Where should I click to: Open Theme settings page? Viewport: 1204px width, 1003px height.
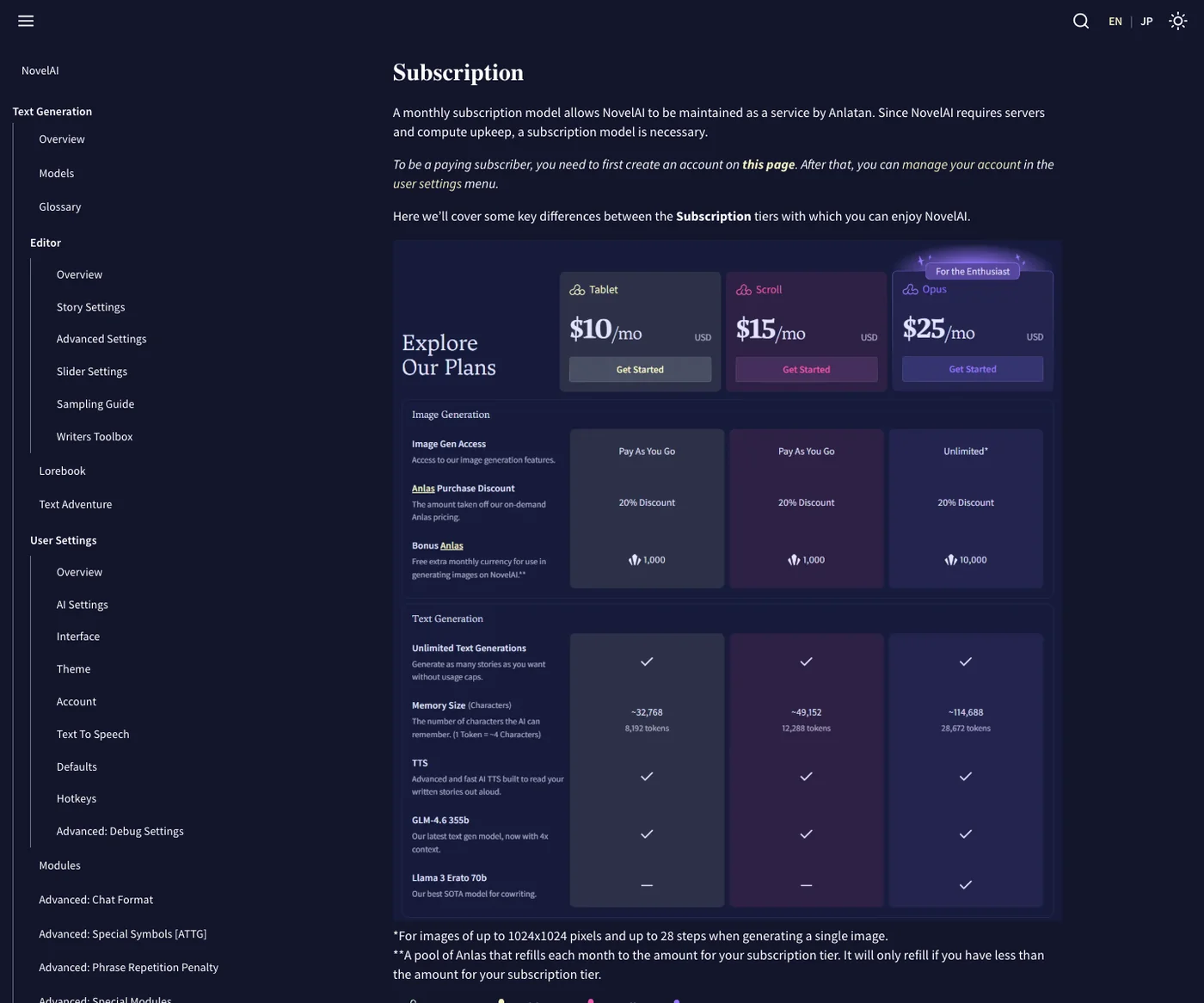click(x=74, y=669)
